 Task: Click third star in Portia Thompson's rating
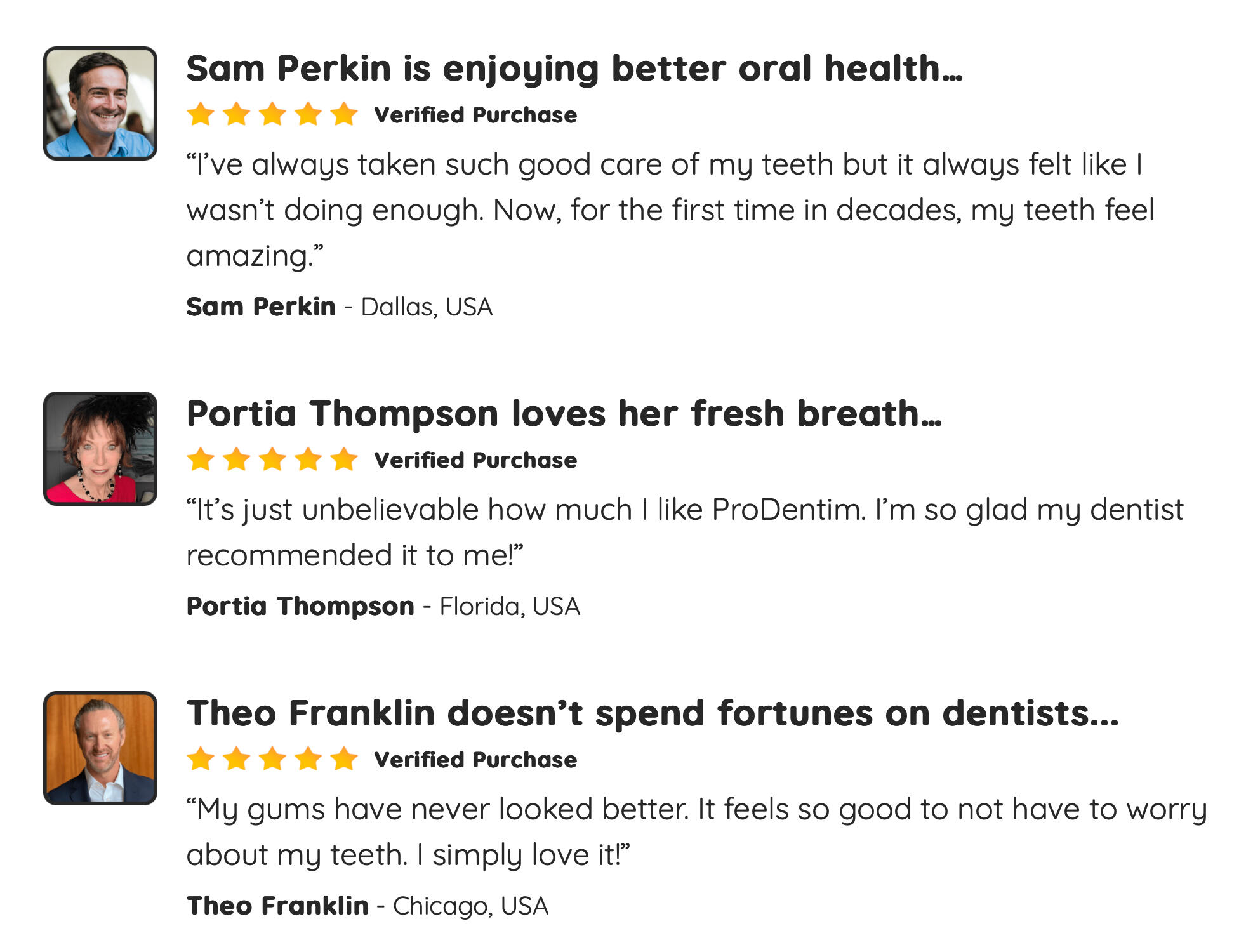(272, 459)
